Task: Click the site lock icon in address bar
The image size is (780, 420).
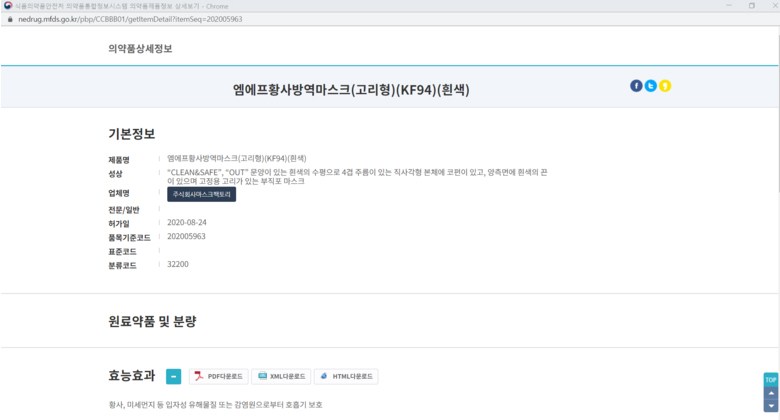Action: pos(9,19)
